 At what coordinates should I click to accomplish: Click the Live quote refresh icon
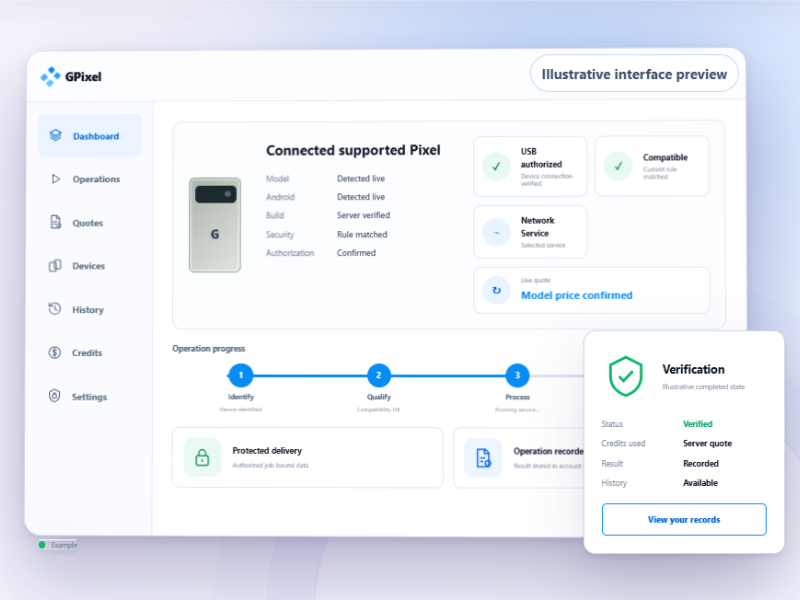pyautogui.click(x=496, y=290)
